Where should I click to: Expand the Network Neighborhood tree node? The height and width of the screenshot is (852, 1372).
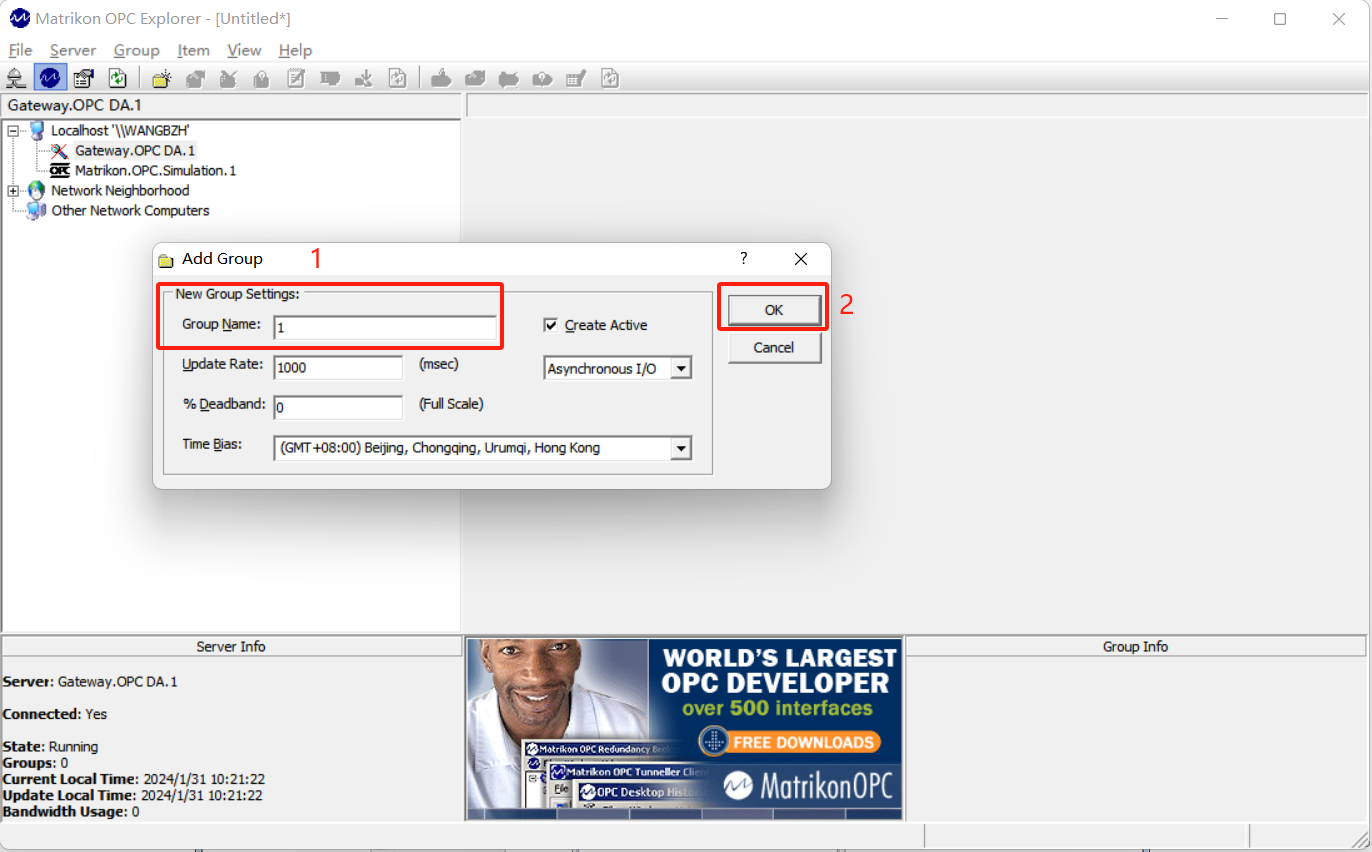[x=13, y=190]
